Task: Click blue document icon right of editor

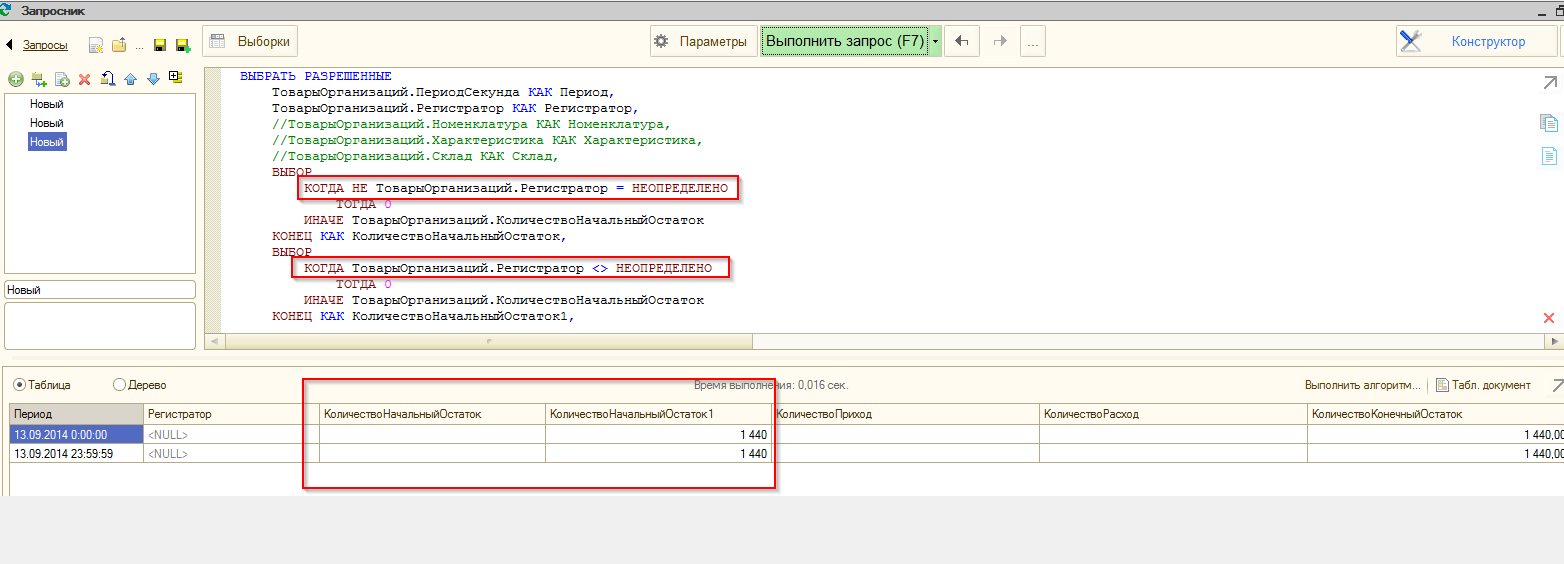Action: point(1549,156)
